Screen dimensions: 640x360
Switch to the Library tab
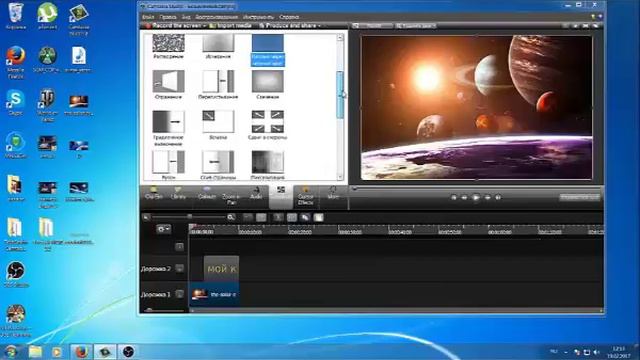pyautogui.click(x=178, y=193)
